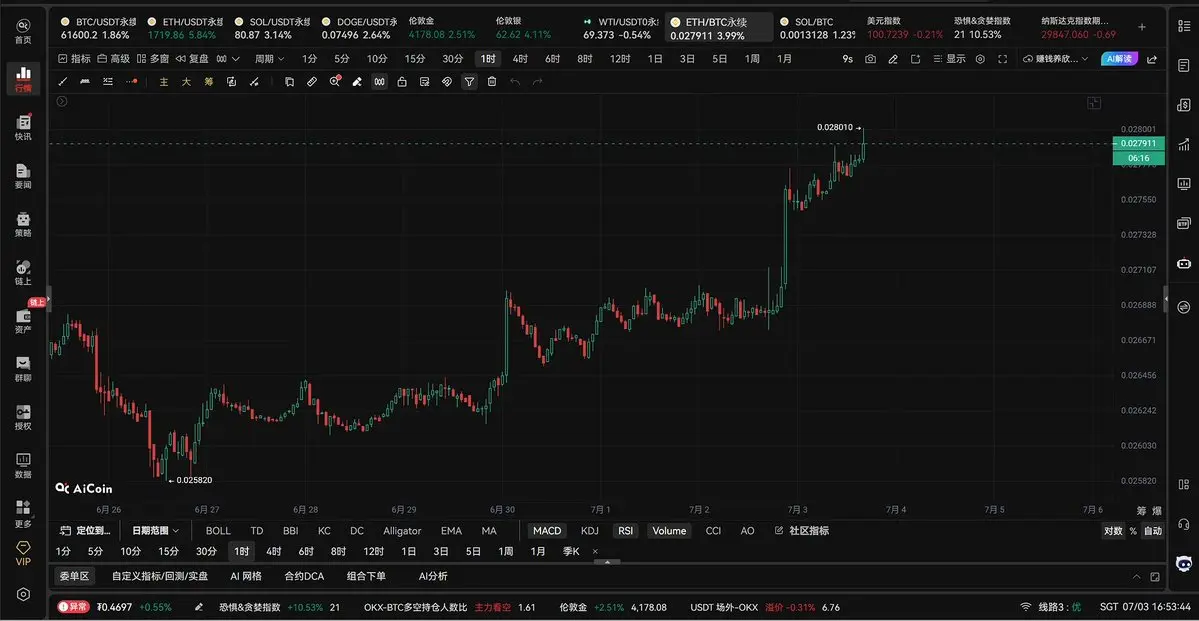The image size is (1199, 621).
Task: Click the 异常 warning badge in status bar
Action: (x=73, y=607)
